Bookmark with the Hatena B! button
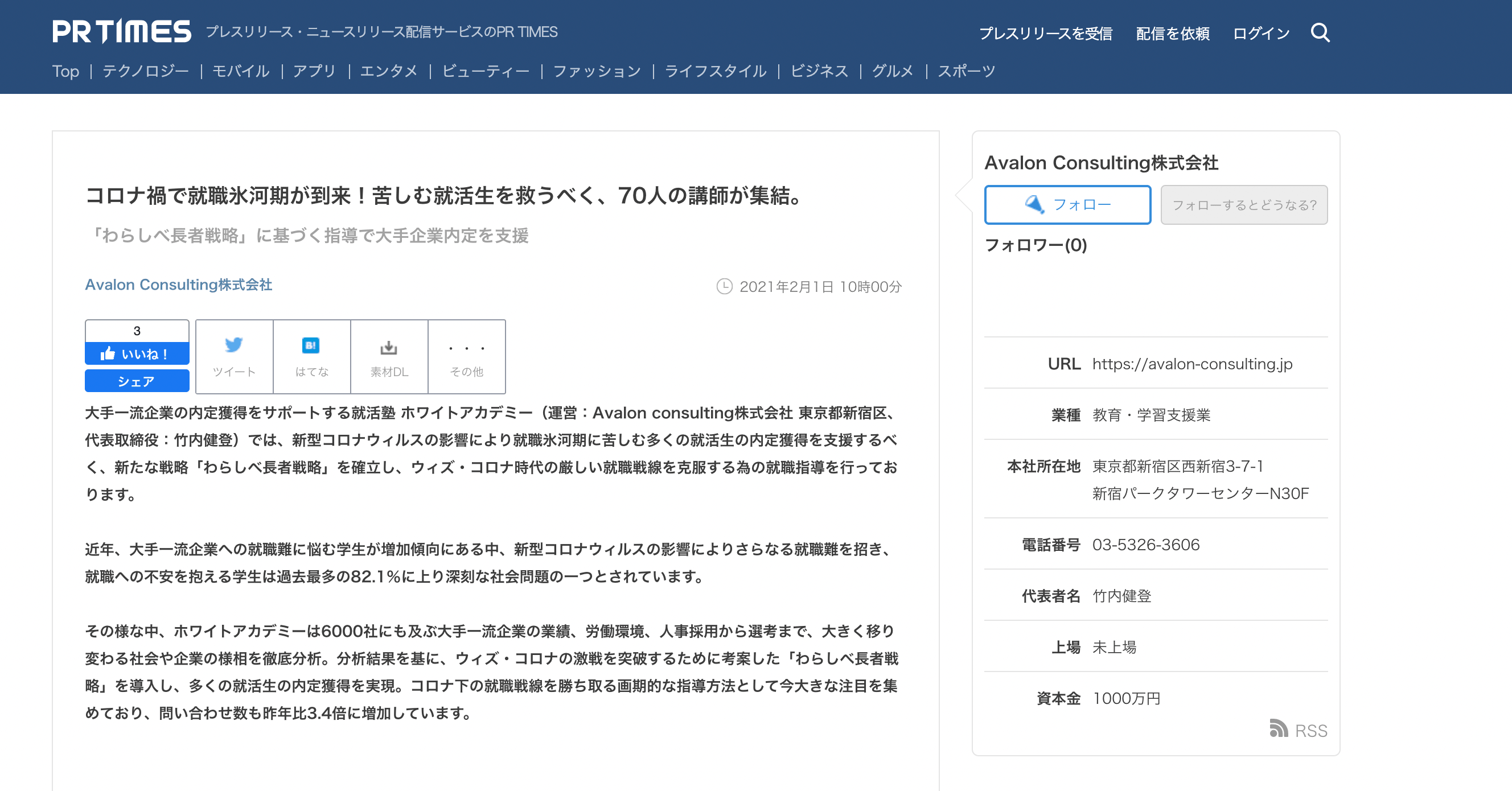The height and width of the screenshot is (791, 1512). 311,357
